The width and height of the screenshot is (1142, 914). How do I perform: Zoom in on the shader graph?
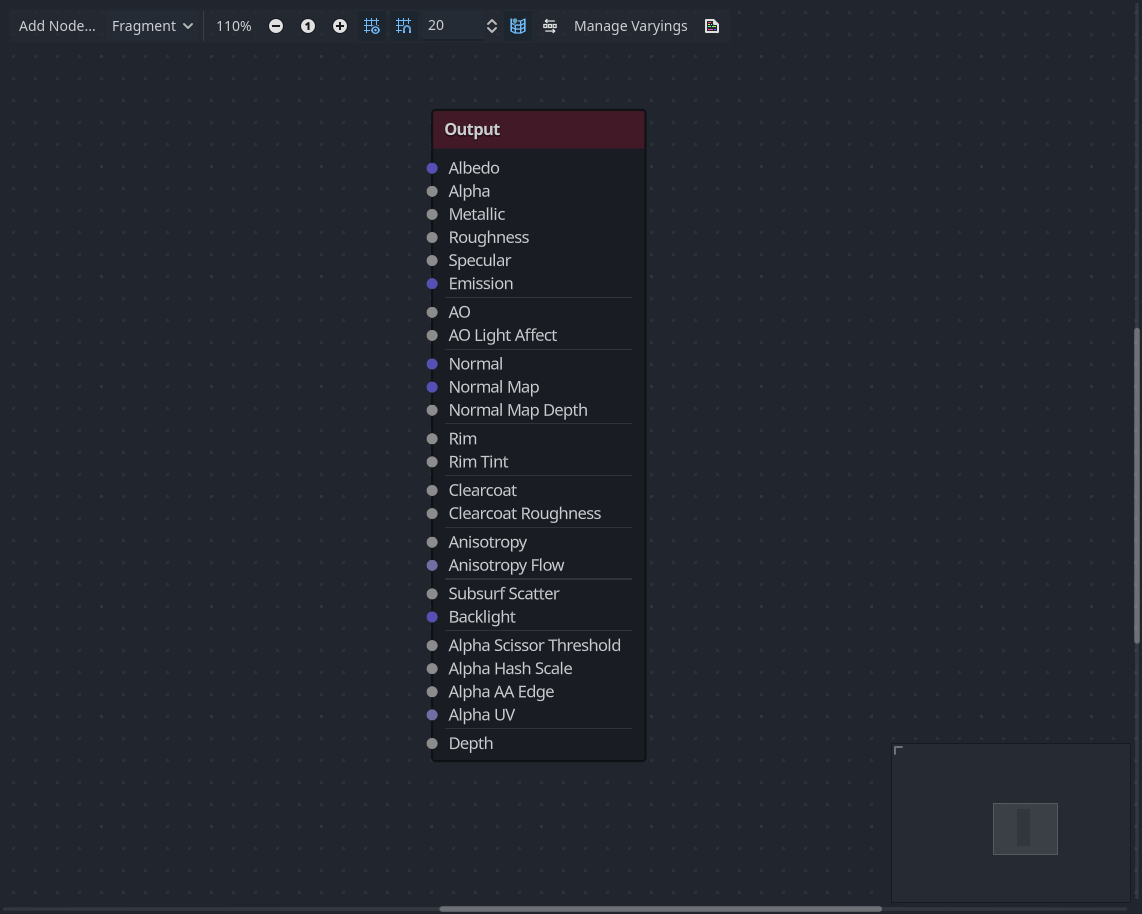point(340,25)
